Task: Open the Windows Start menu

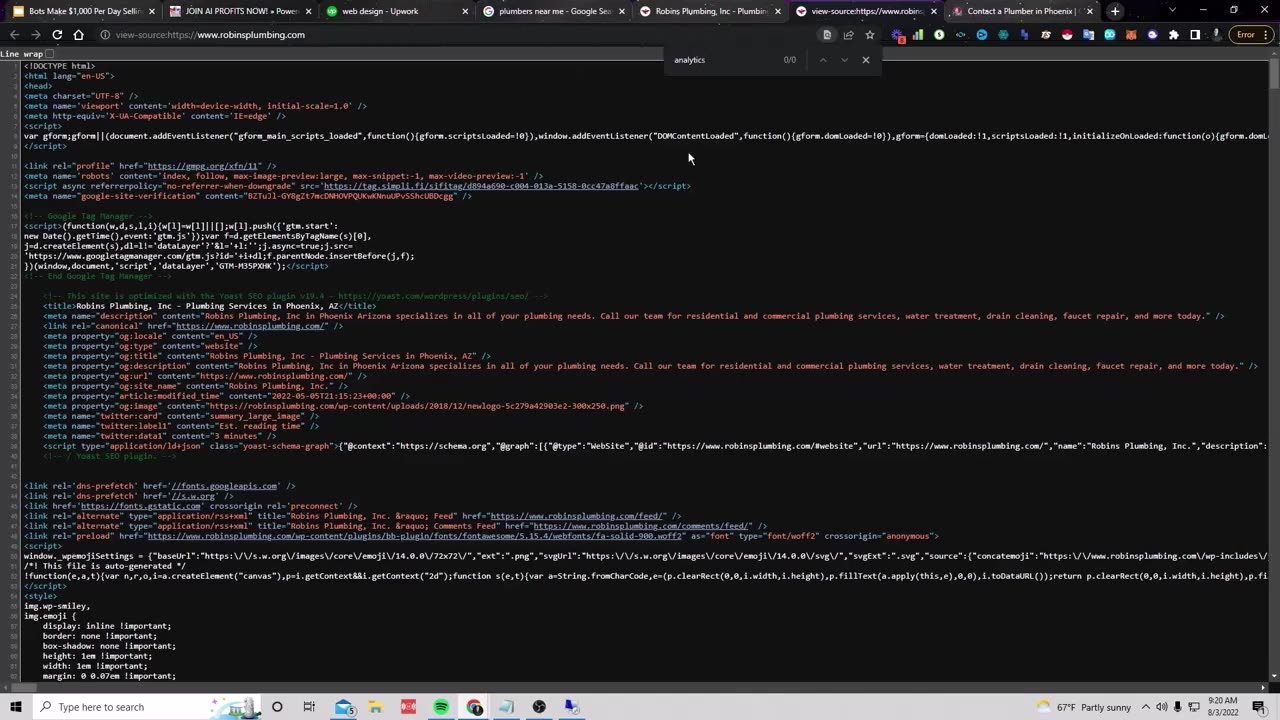Action: tap(15, 707)
